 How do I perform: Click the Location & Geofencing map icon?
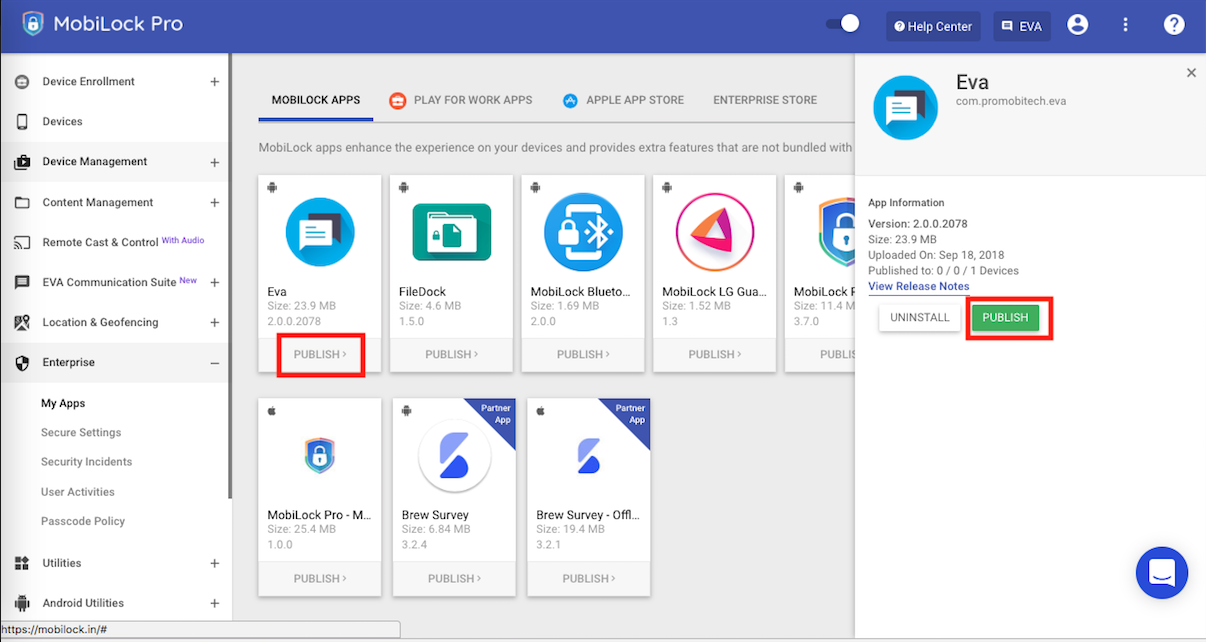tap(22, 322)
